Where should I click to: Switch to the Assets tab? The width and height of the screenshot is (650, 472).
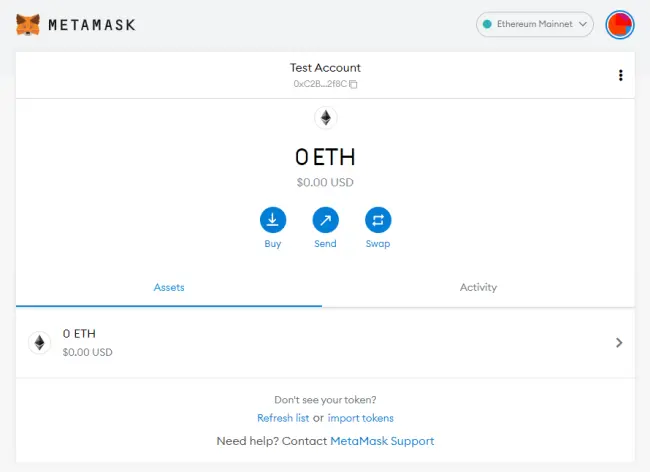169,287
